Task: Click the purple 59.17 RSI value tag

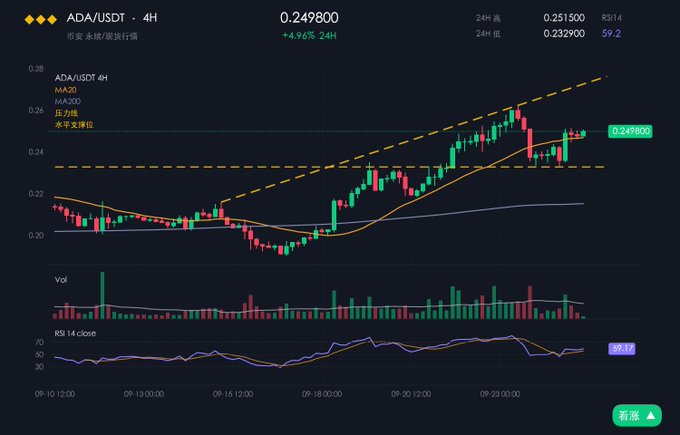Action: [x=622, y=348]
